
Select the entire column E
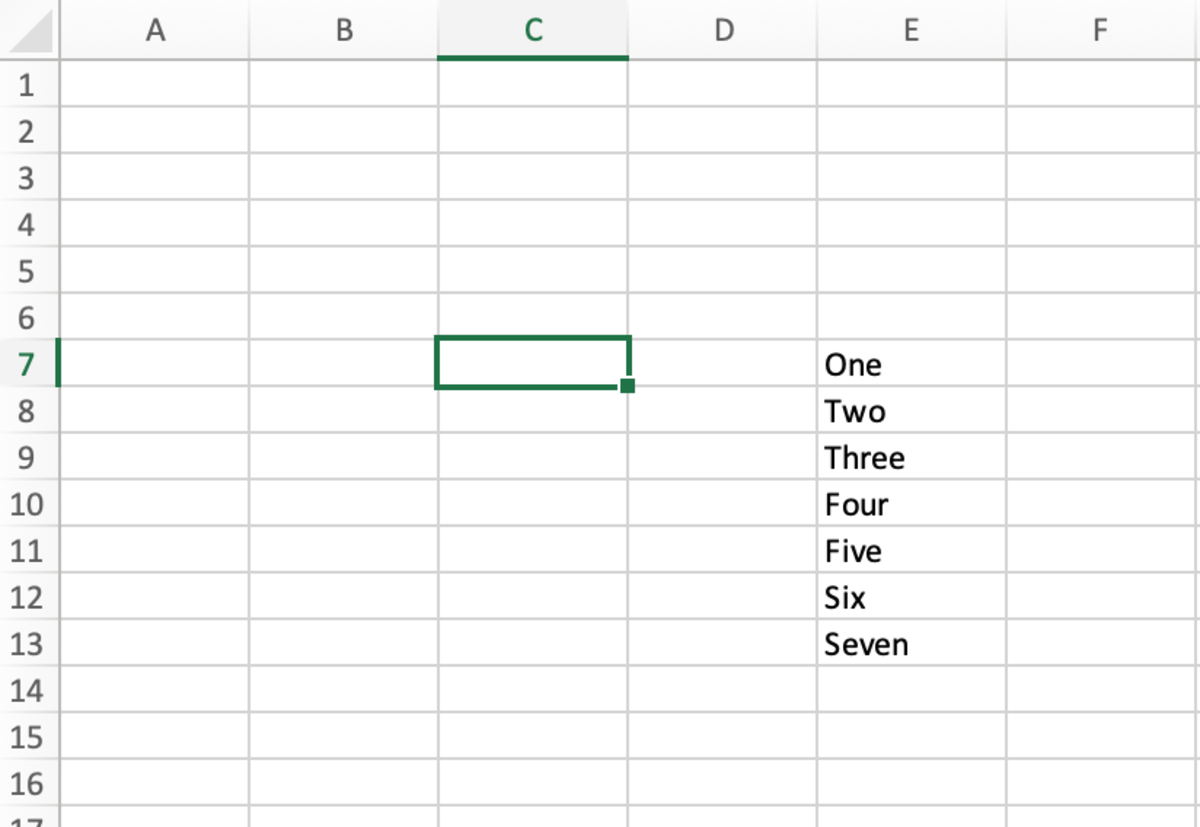pos(911,31)
